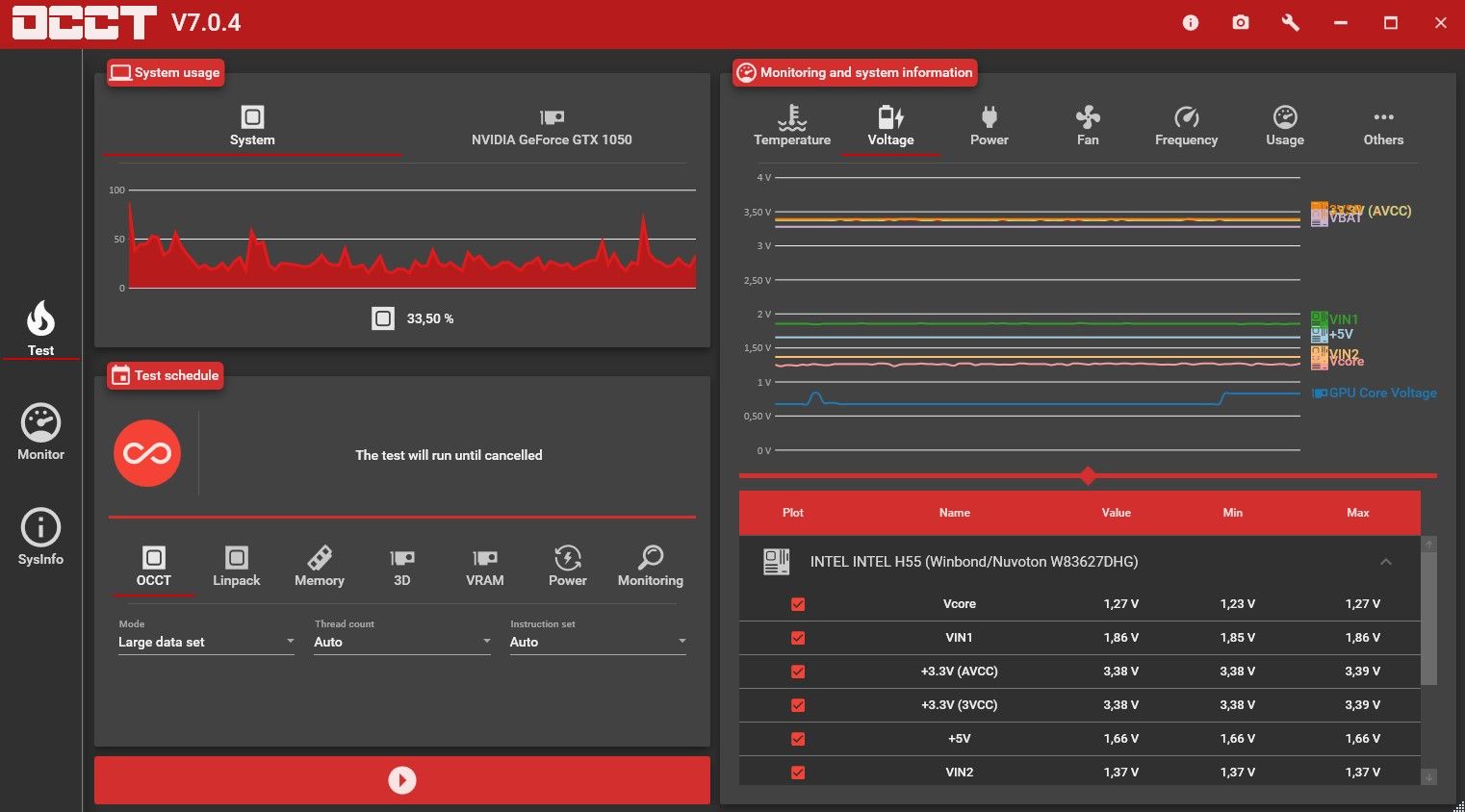
Task: Click the +5V legend color swatch
Action: 1319,334
